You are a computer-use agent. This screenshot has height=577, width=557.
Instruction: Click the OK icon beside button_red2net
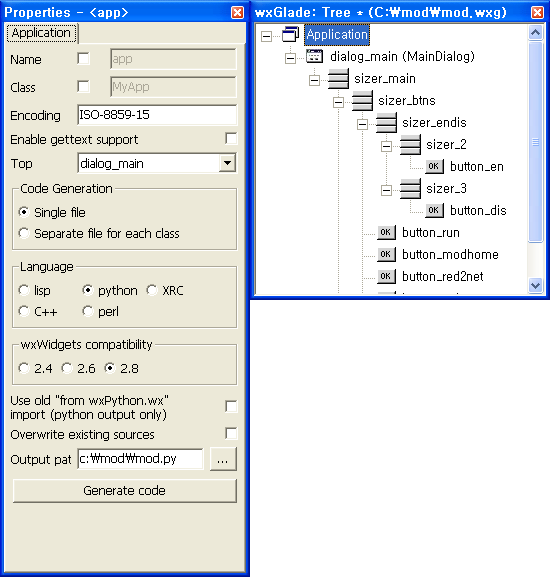click(386, 276)
